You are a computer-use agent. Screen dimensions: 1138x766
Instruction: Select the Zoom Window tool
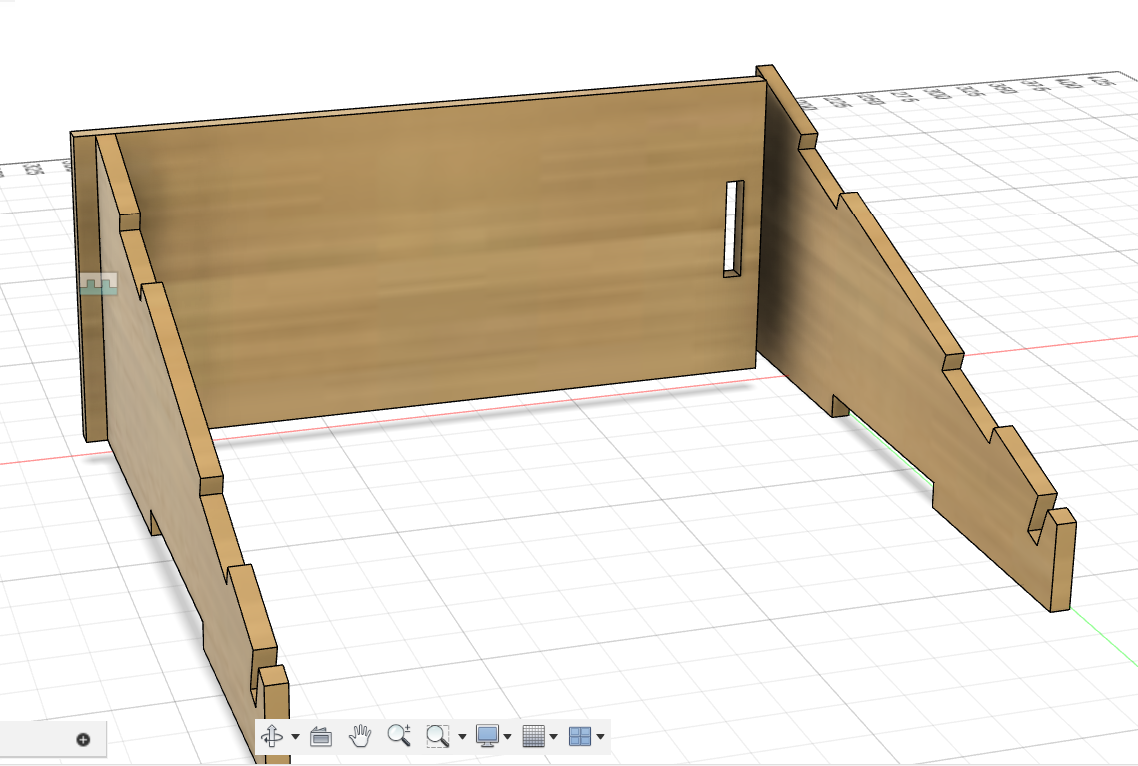coord(437,736)
